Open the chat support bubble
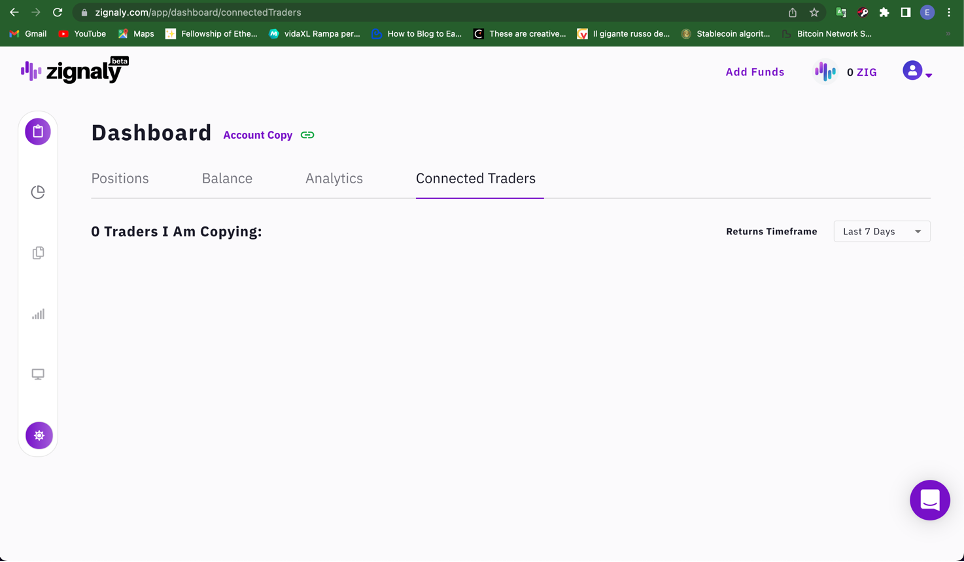The height and width of the screenshot is (562, 964). (930, 500)
